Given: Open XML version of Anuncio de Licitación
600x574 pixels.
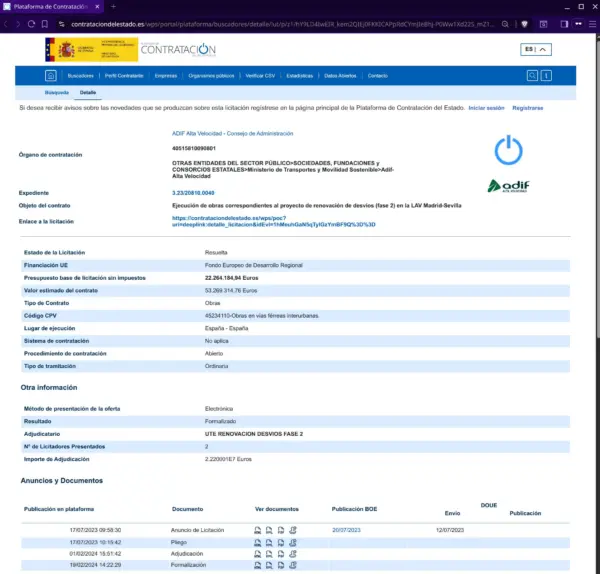Looking at the screenshot, I should [269, 530].
